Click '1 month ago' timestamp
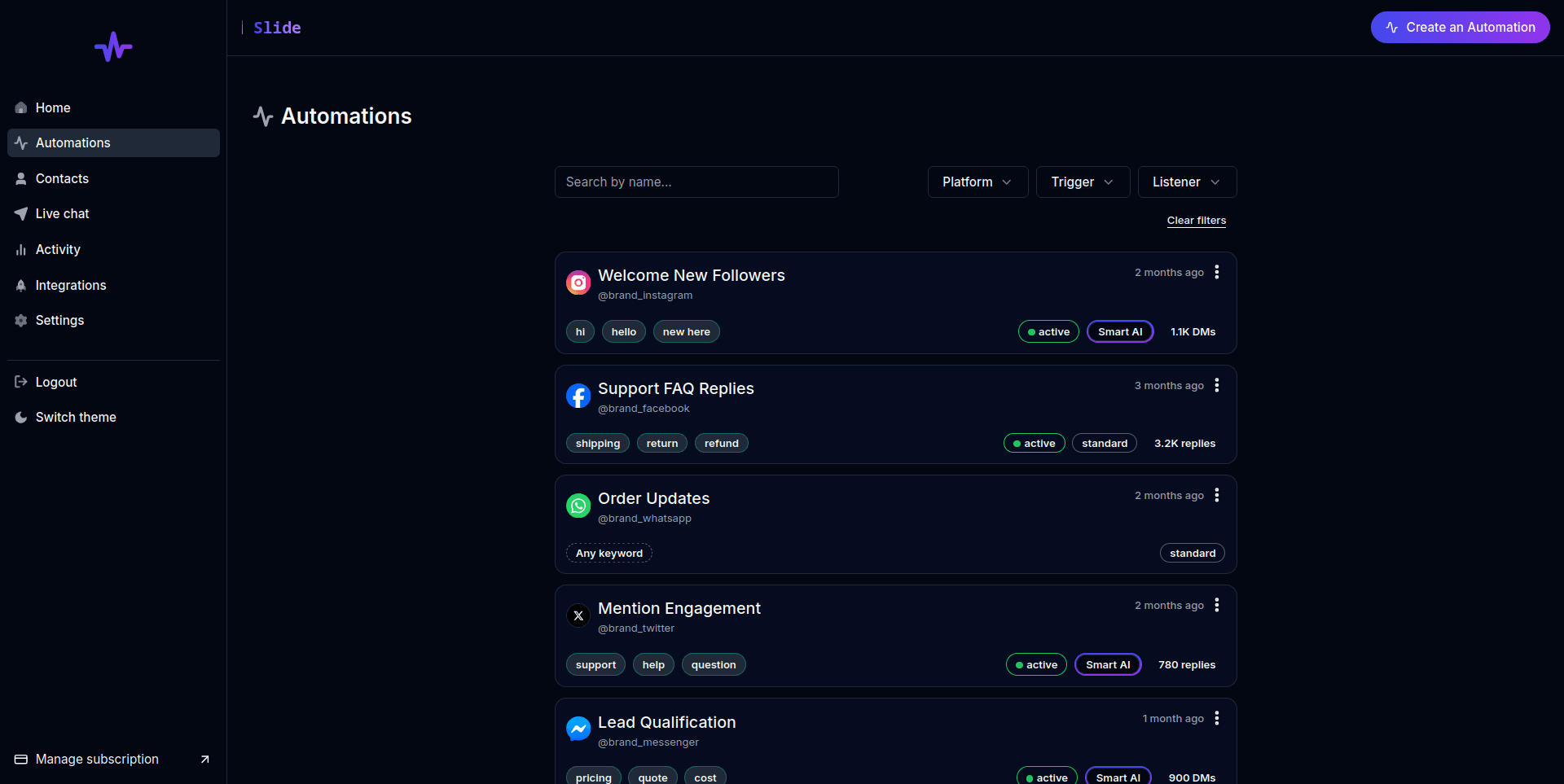1564x784 pixels. [x=1173, y=718]
